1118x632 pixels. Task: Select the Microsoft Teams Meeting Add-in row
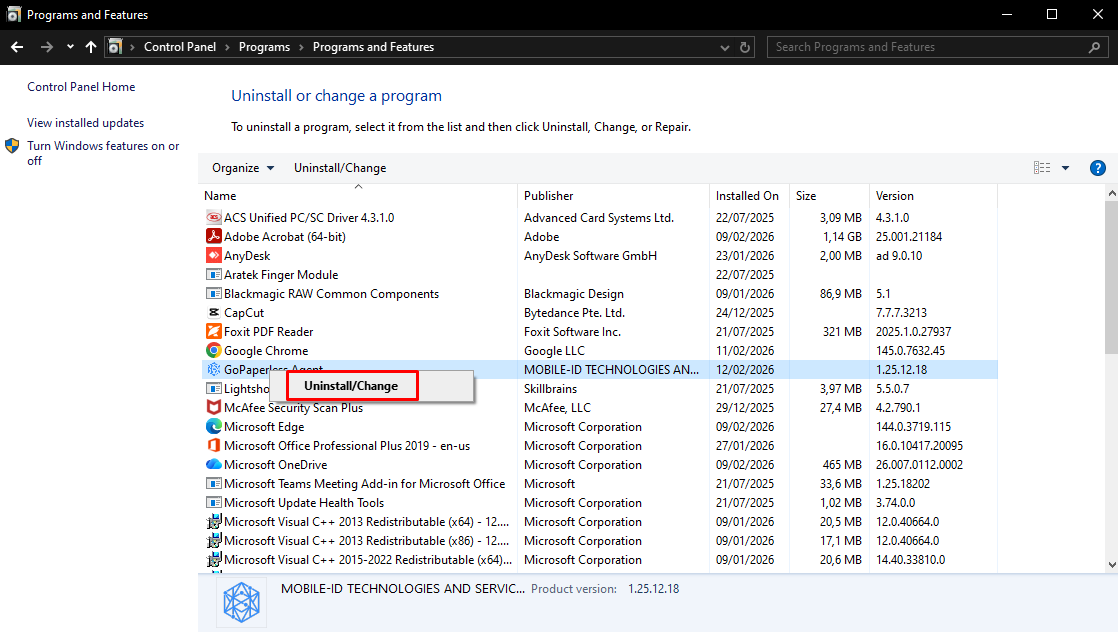(x=598, y=484)
